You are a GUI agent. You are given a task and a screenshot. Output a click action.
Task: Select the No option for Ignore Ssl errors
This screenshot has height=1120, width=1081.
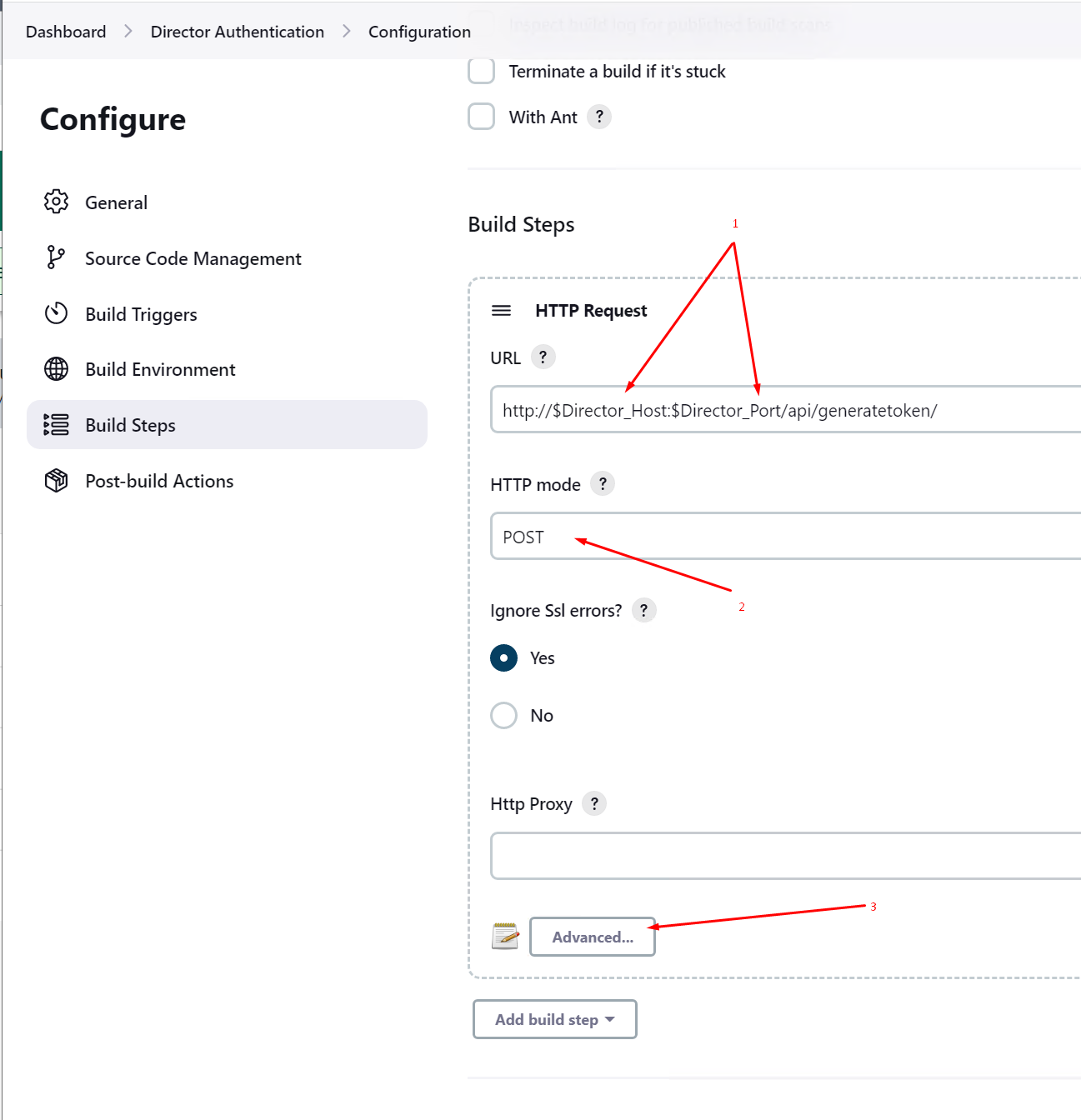503,715
